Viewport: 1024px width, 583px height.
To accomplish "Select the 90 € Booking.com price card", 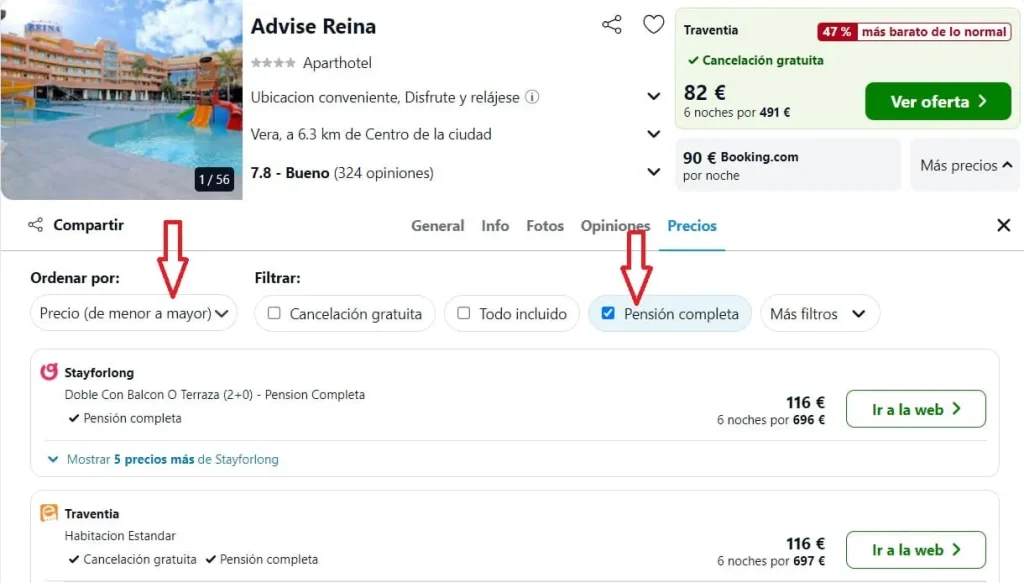I will (788, 165).
